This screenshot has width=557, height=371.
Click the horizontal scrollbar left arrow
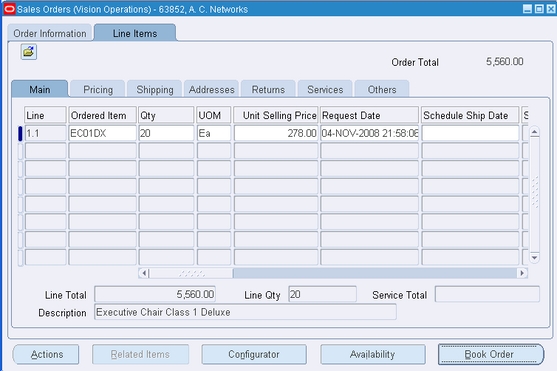click(x=144, y=273)
